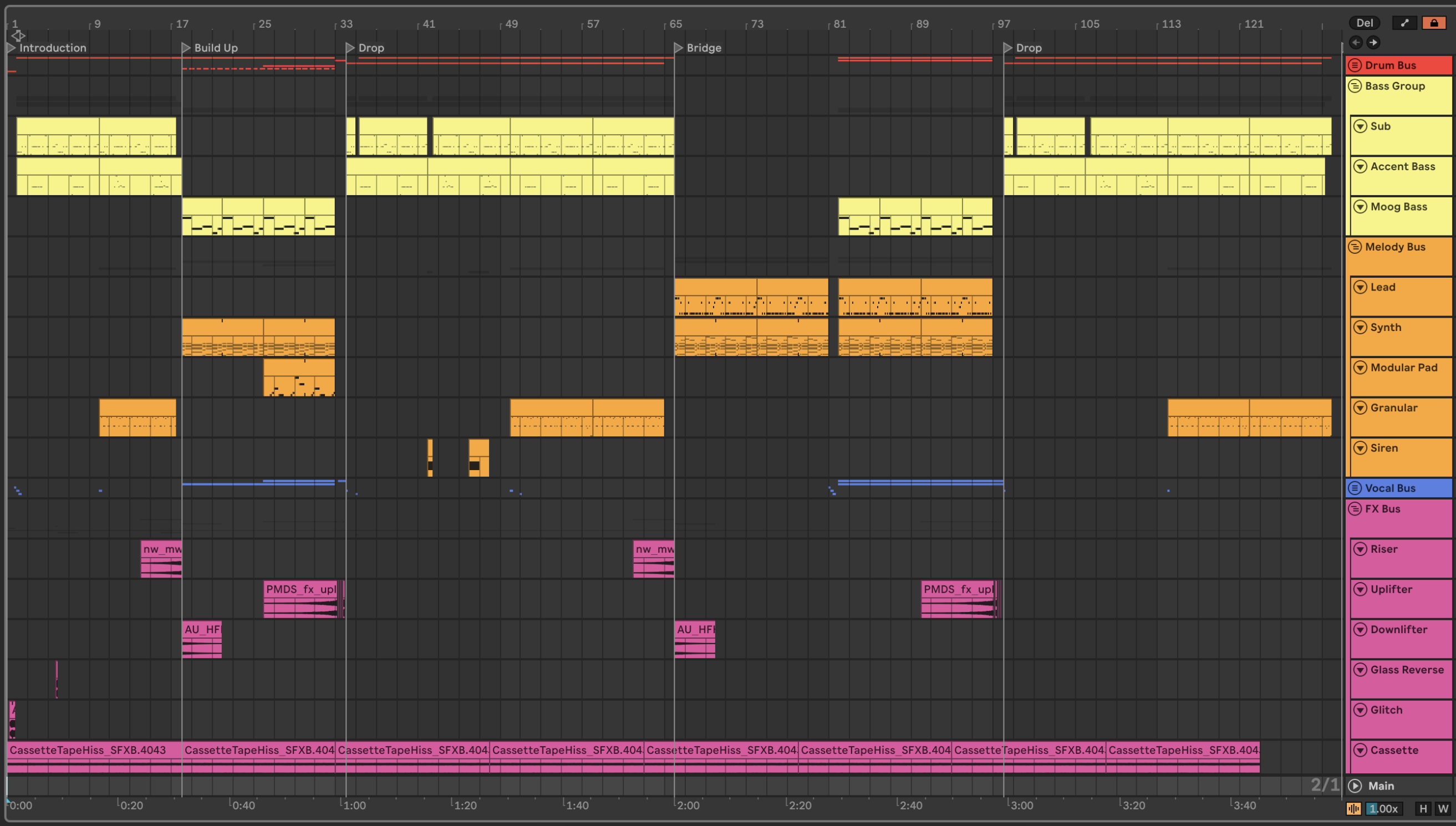Jump to next locator arrow
Image resolution: width=1456 pixels, height=826 pixels.
pos(1373,42)
